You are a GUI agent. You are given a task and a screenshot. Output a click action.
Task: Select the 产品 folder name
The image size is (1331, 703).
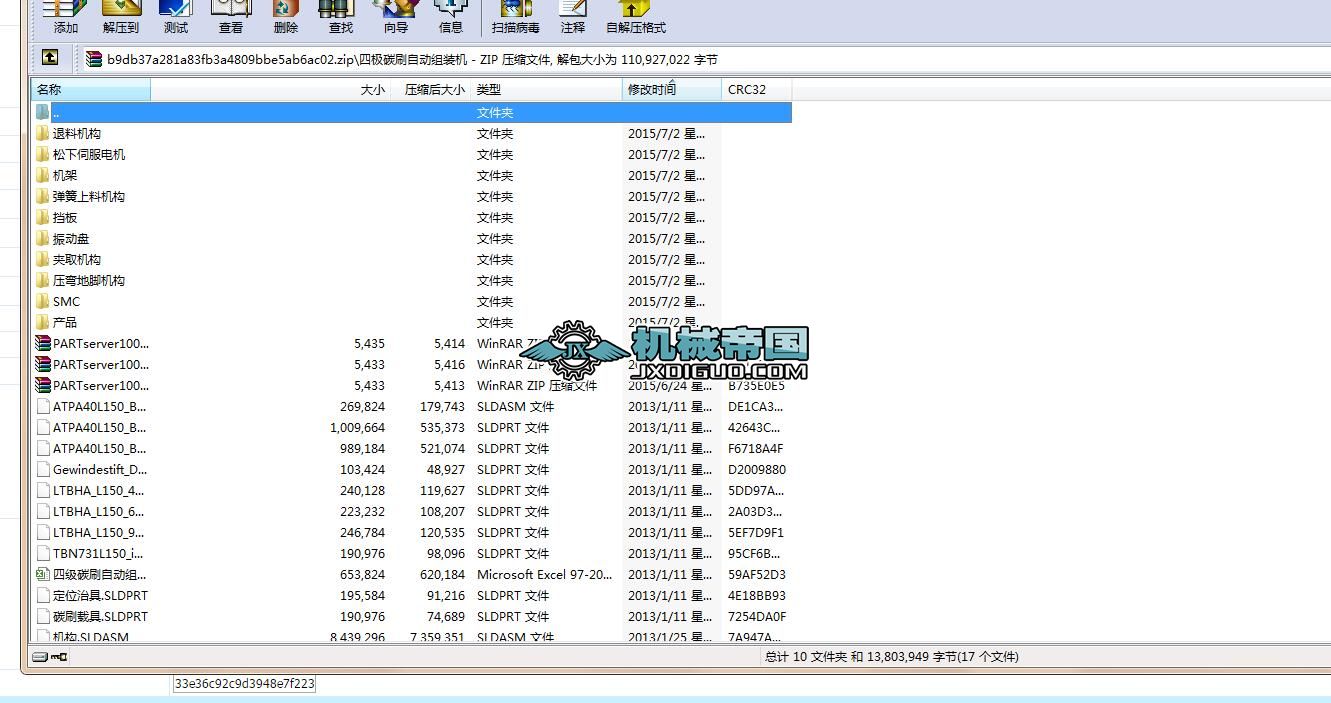coord(65,322)
